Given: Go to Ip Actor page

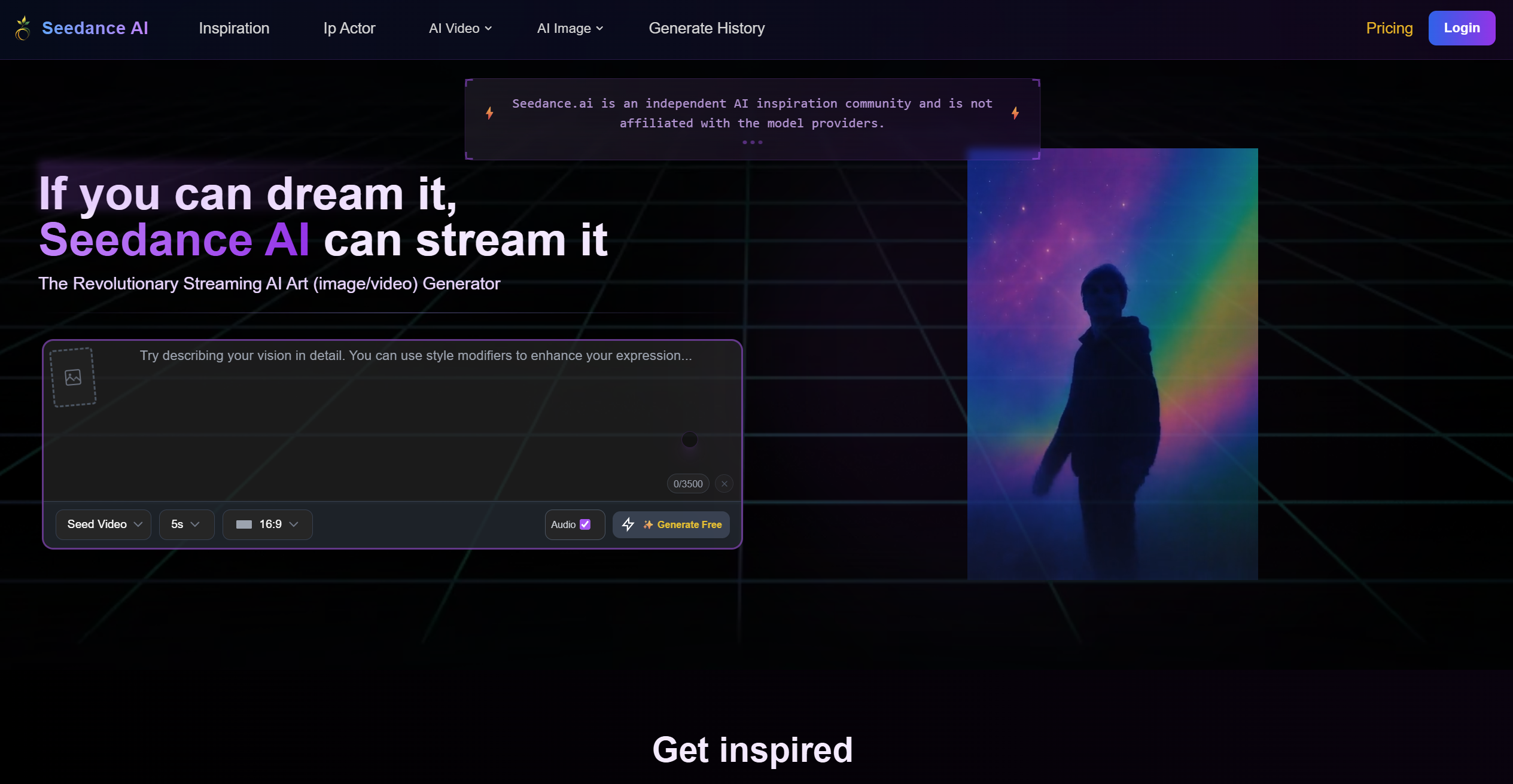Looking at the screenshot, I should click(349, 28).
